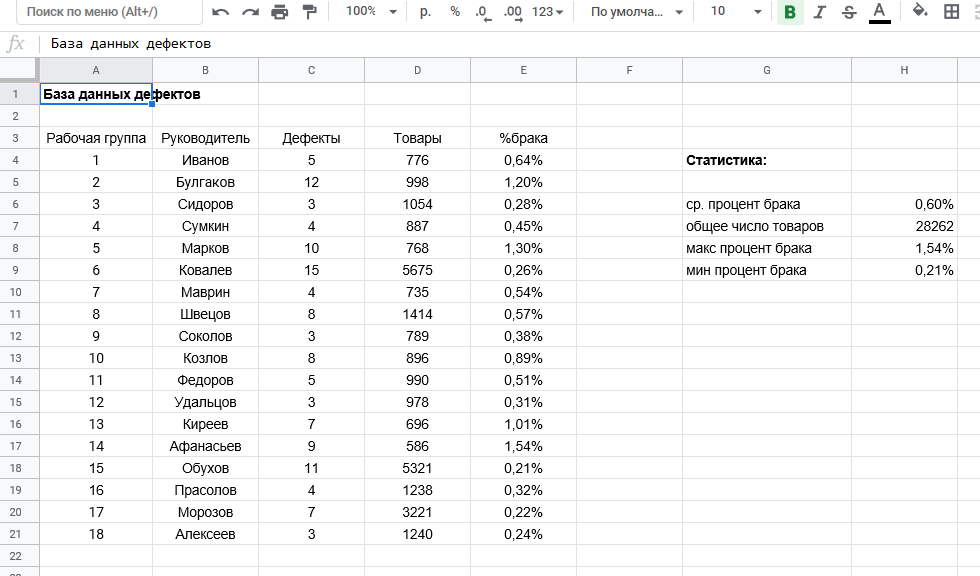The width and height of the screenshot is (980, 576).
Task: Activate the Paint format roller icon
Action: click(x=309, y=11)
